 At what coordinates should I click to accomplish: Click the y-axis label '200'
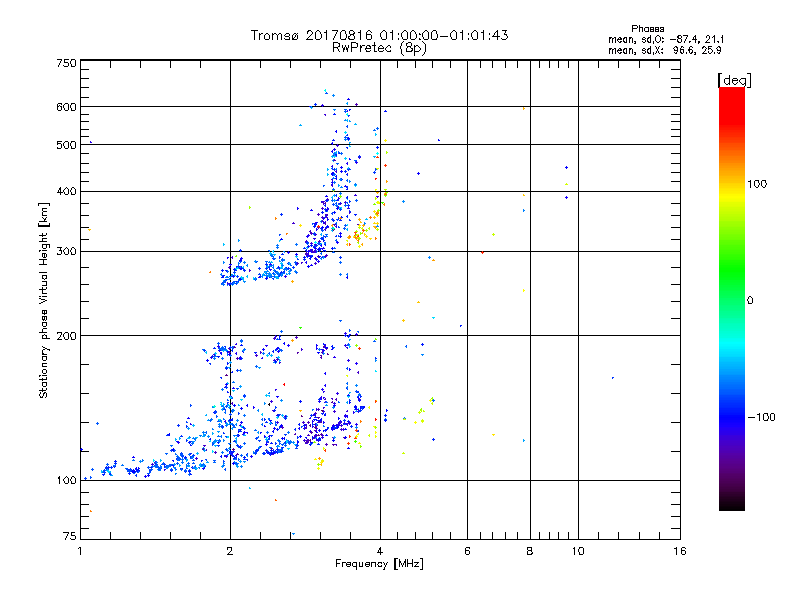66,336
